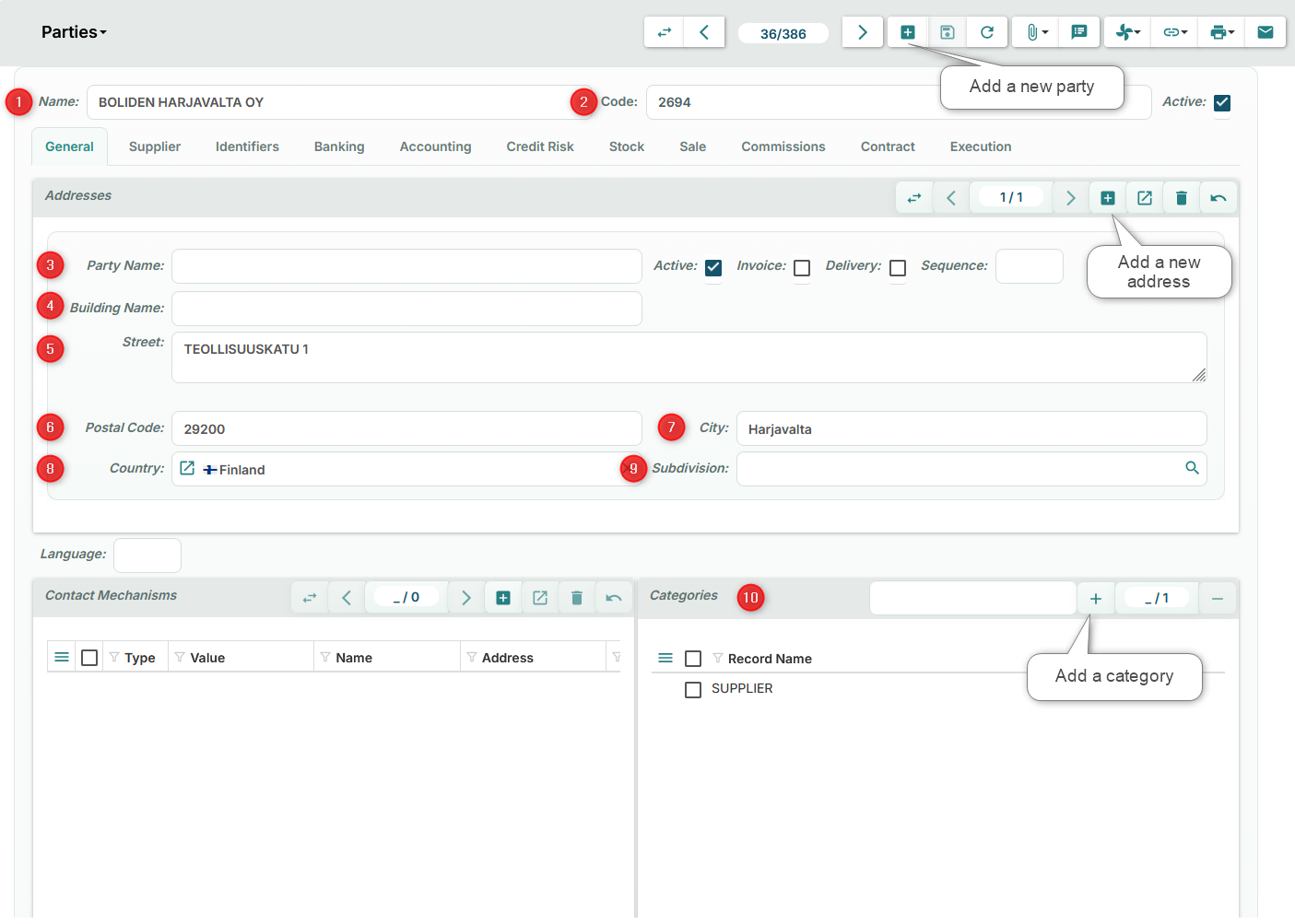Save the current party record
Screen dimensions: 1295x924
tap(948, 32)
